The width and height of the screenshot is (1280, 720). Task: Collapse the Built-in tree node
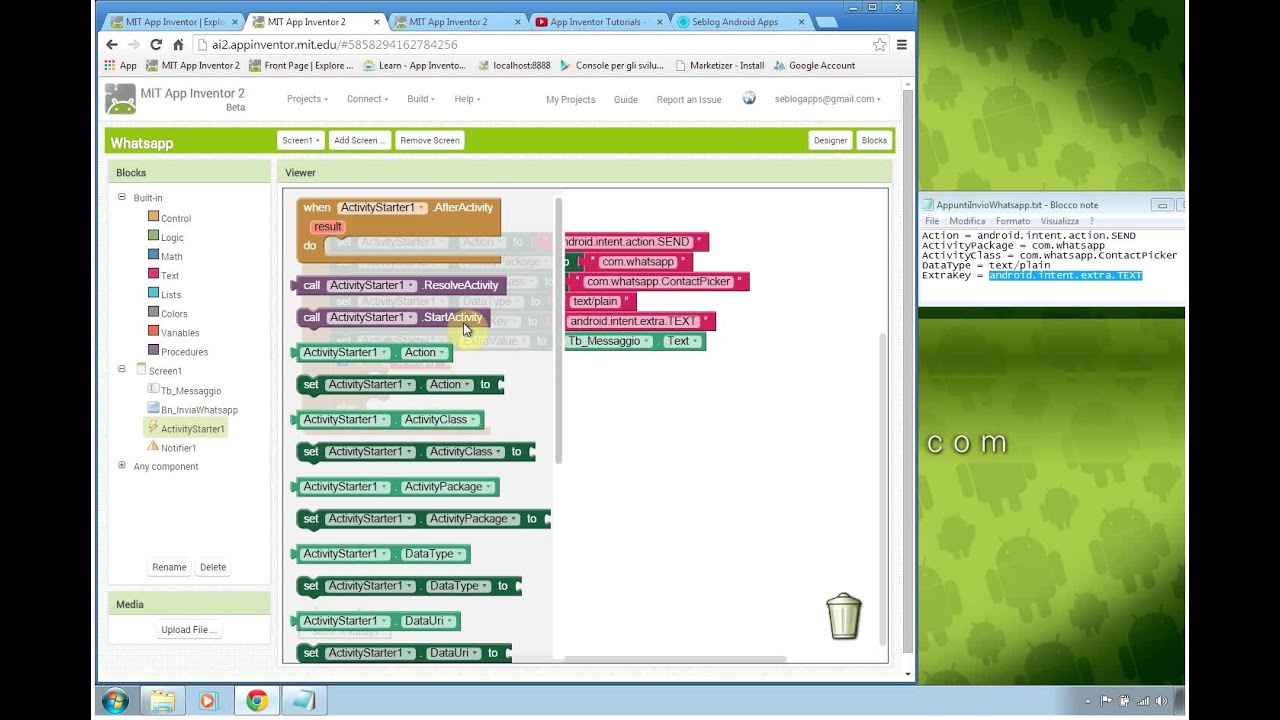coord(122,197)
